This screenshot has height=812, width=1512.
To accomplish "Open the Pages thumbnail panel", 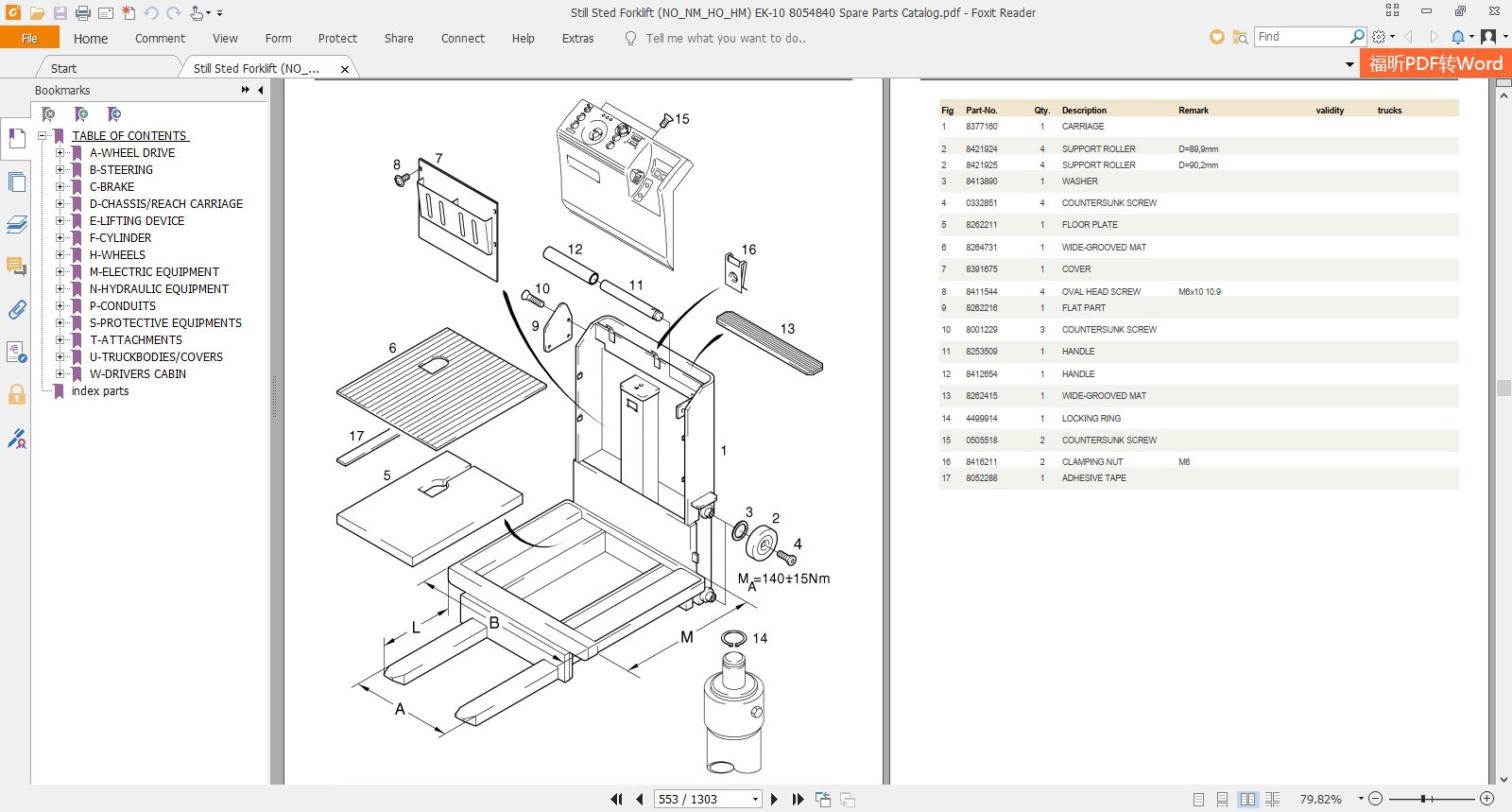I will click(16, 182).
